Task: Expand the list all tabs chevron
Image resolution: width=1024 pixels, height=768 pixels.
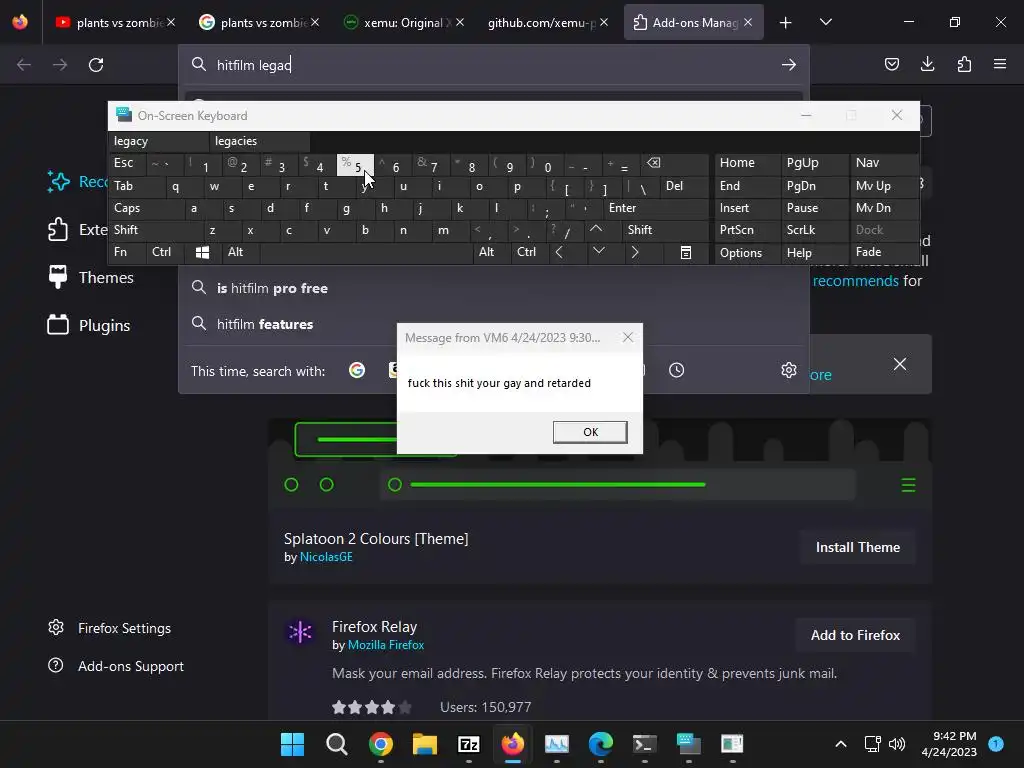Action: (x=825, y=22)
